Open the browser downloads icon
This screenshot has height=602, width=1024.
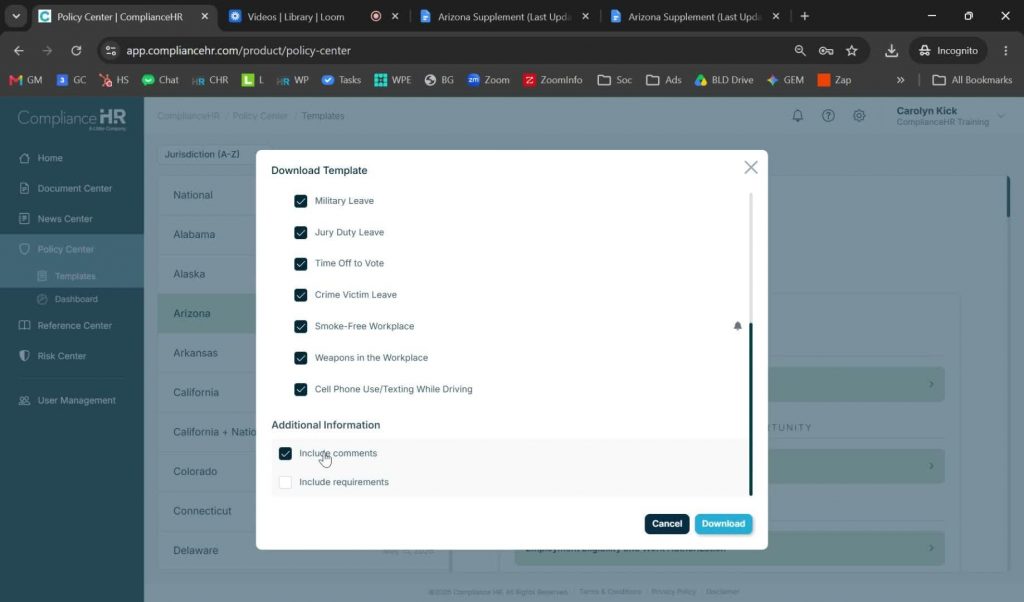(x=891, y=50)
